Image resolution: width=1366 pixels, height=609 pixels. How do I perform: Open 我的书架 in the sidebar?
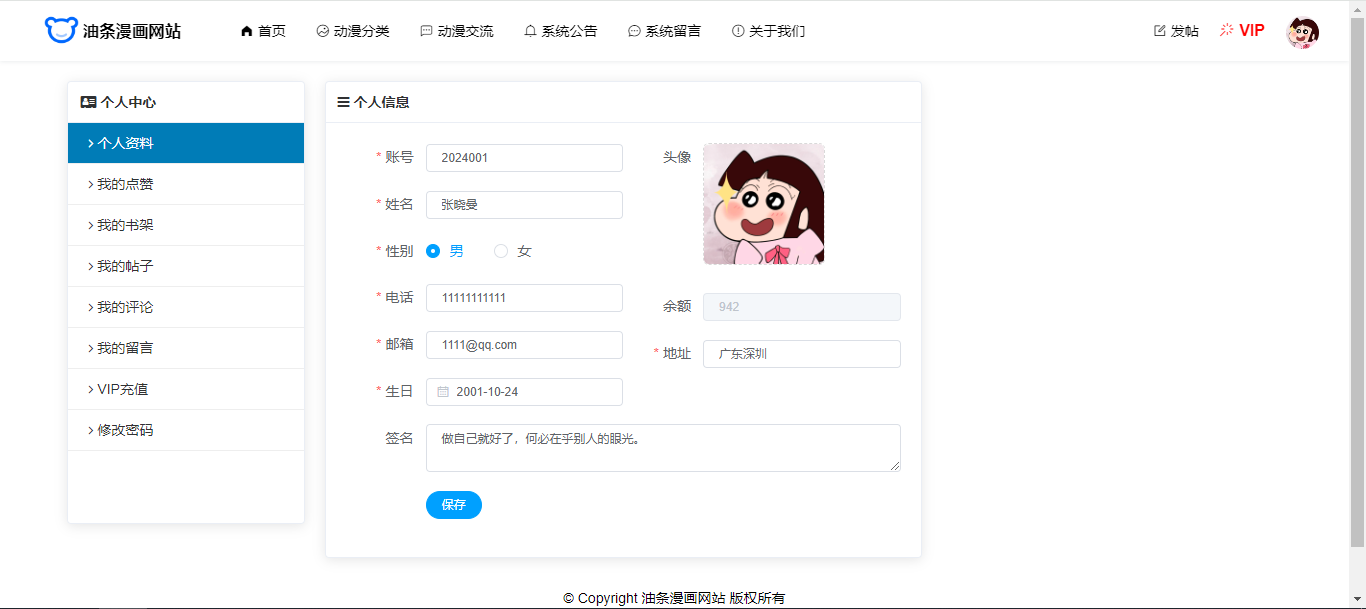tap(186, 225)
